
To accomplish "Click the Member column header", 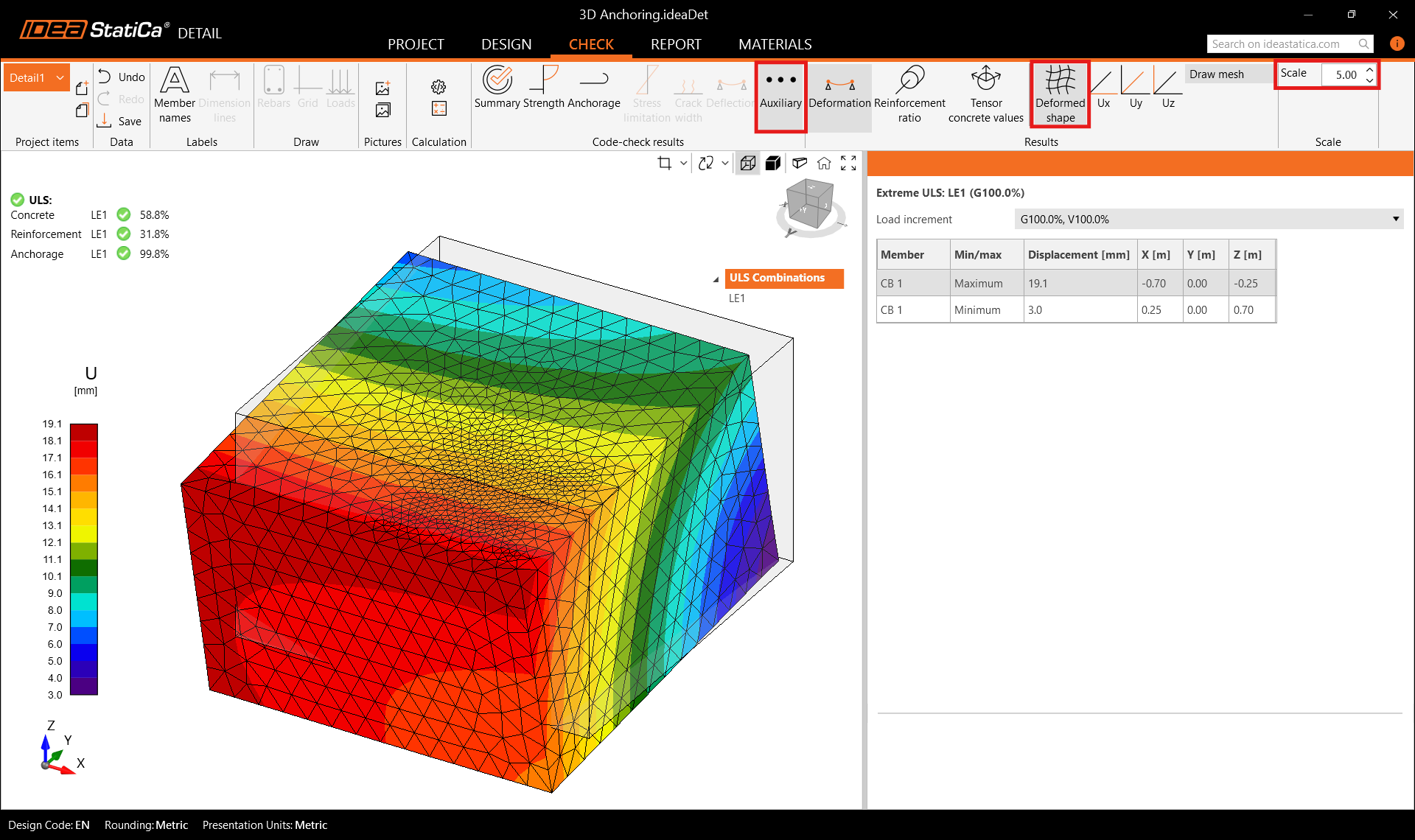I will pyautogui.click(x=912, y=255).
